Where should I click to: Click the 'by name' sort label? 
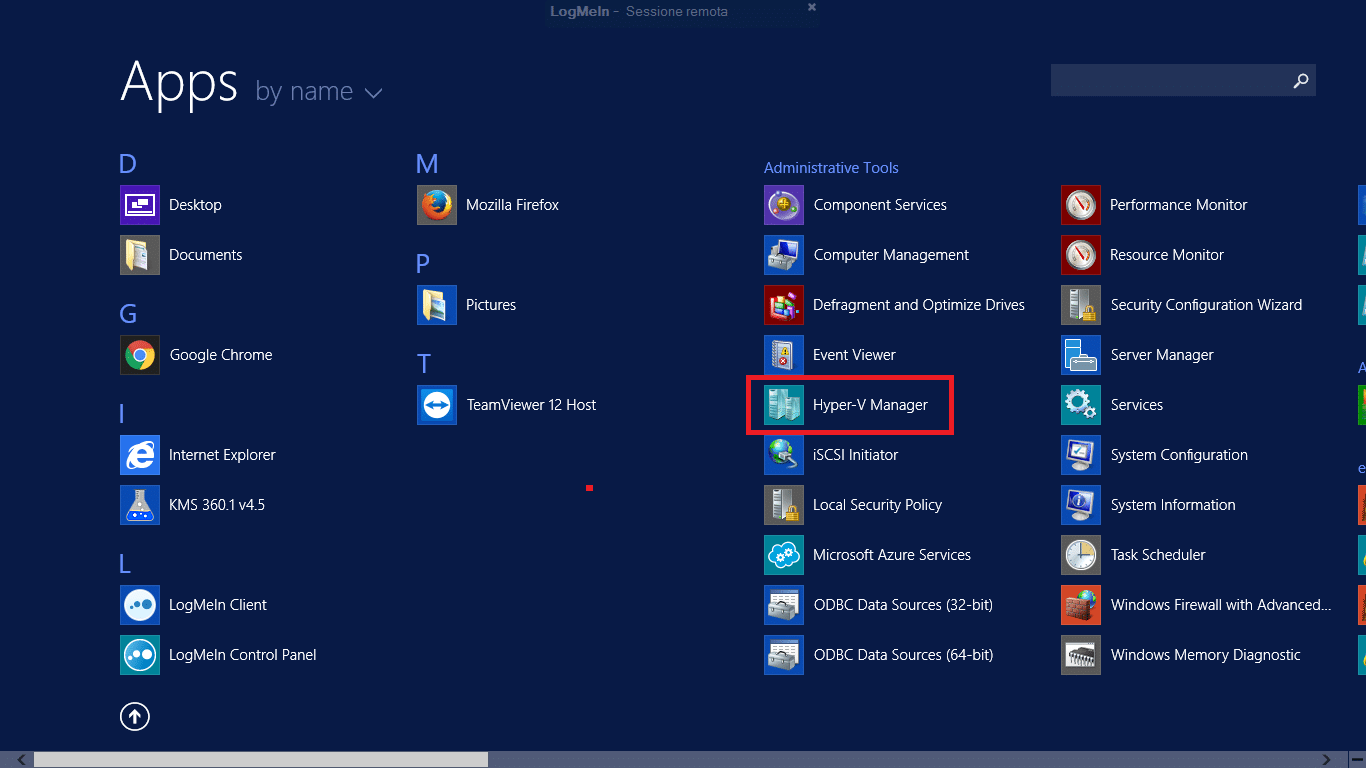click(x=304, y=91)
